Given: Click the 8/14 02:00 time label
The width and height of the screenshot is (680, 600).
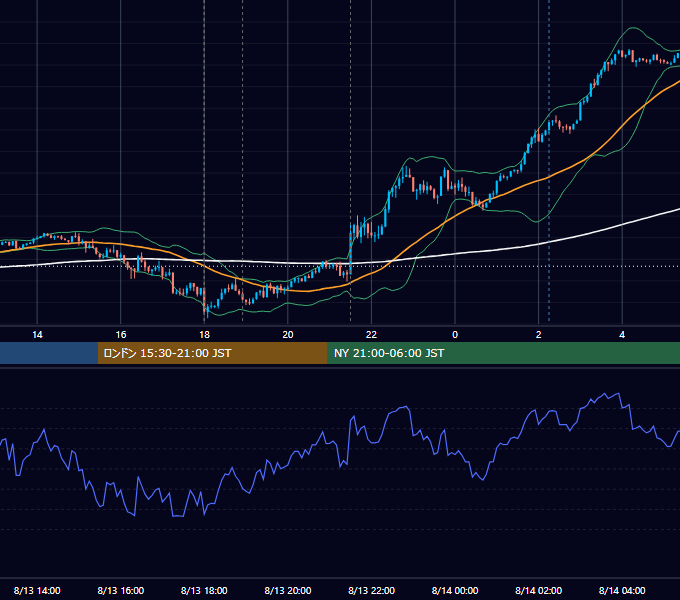Looking at the screenshot, I should pos(539,590).
